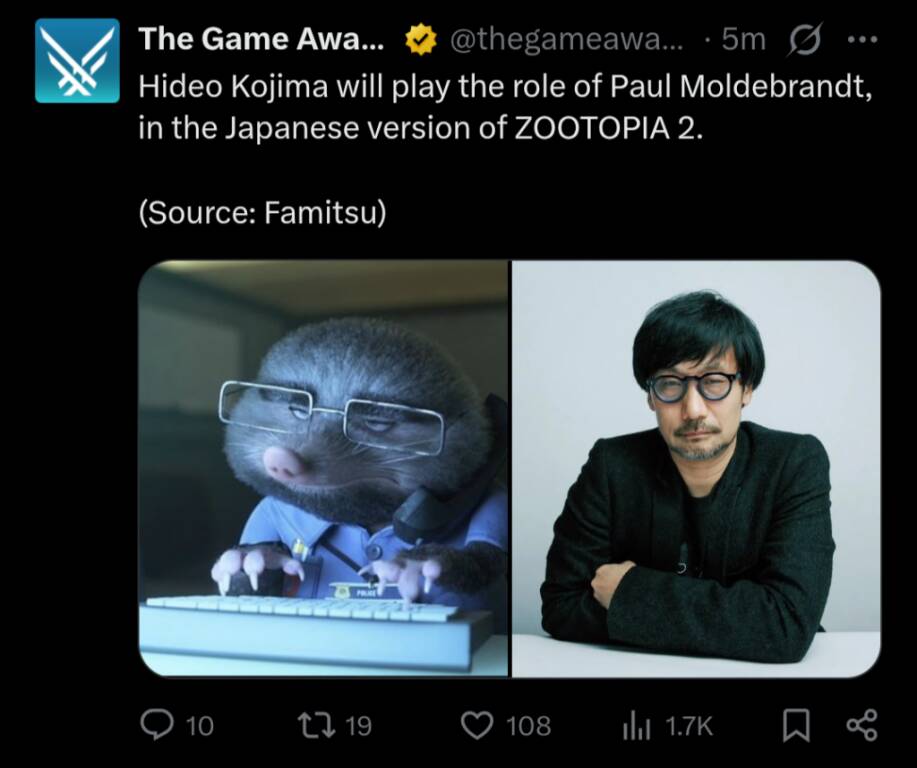Viewport: 917px width, 768px height.
Task: Click the 19 reposts count
Action: click(x=358, y=726)
